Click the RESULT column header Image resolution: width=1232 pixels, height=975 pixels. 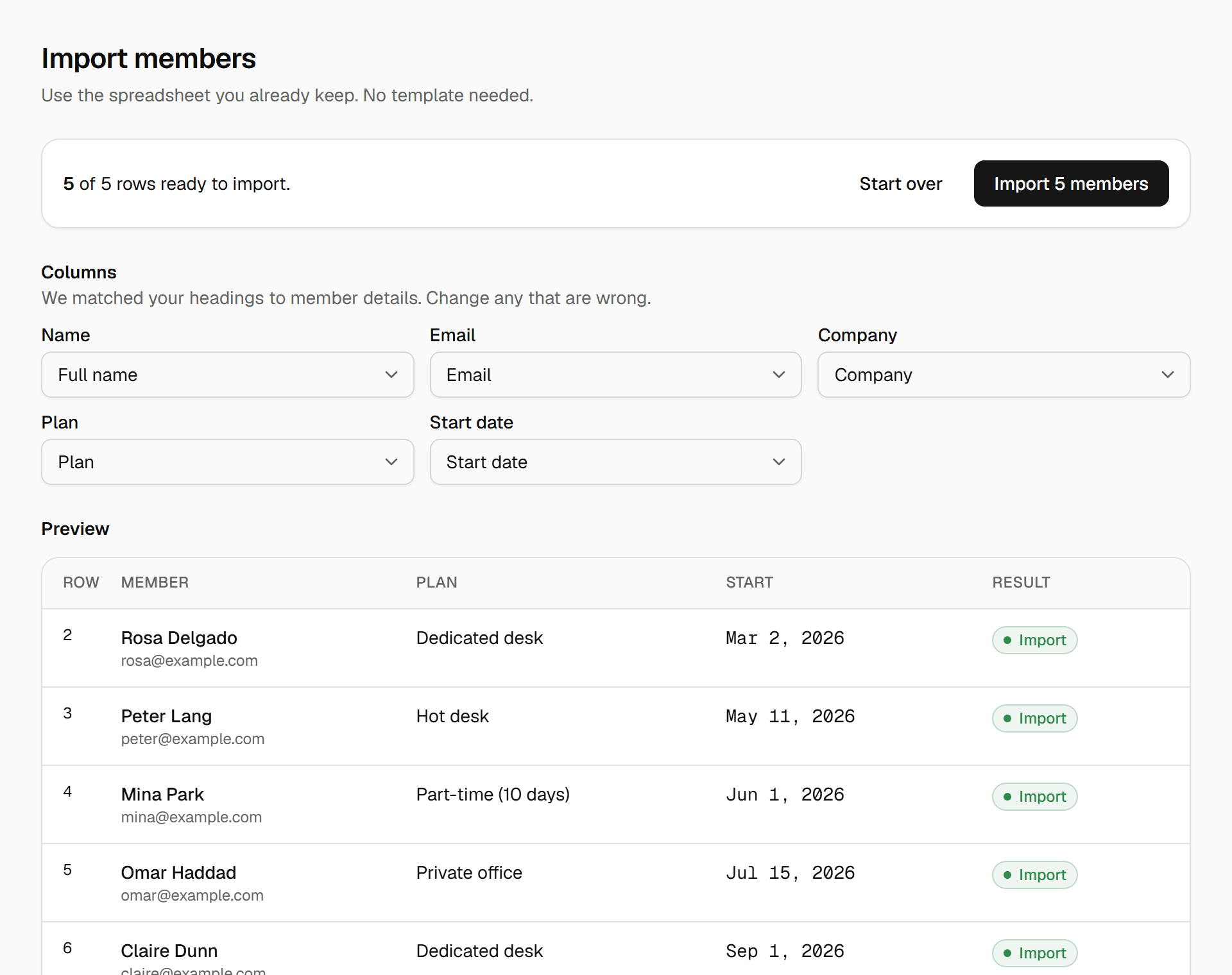[x=1021, y=582]
